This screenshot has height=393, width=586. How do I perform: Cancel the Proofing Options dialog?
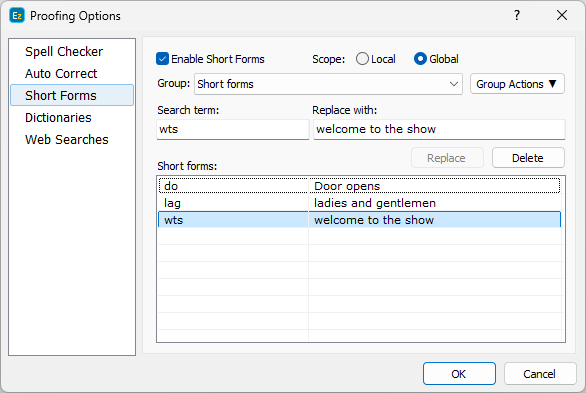coord(539,374)
